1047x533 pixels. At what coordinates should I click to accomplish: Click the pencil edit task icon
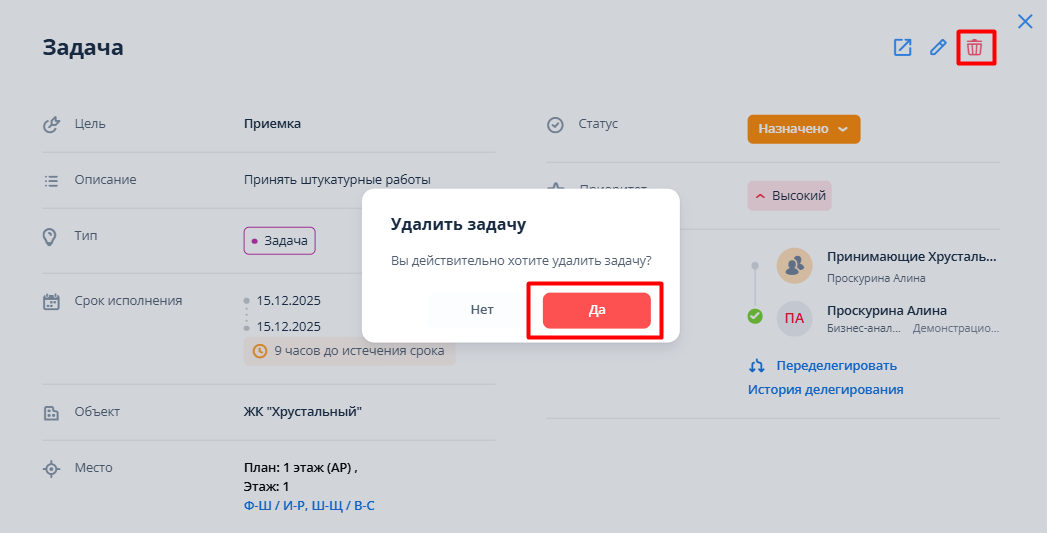point(938,47)
